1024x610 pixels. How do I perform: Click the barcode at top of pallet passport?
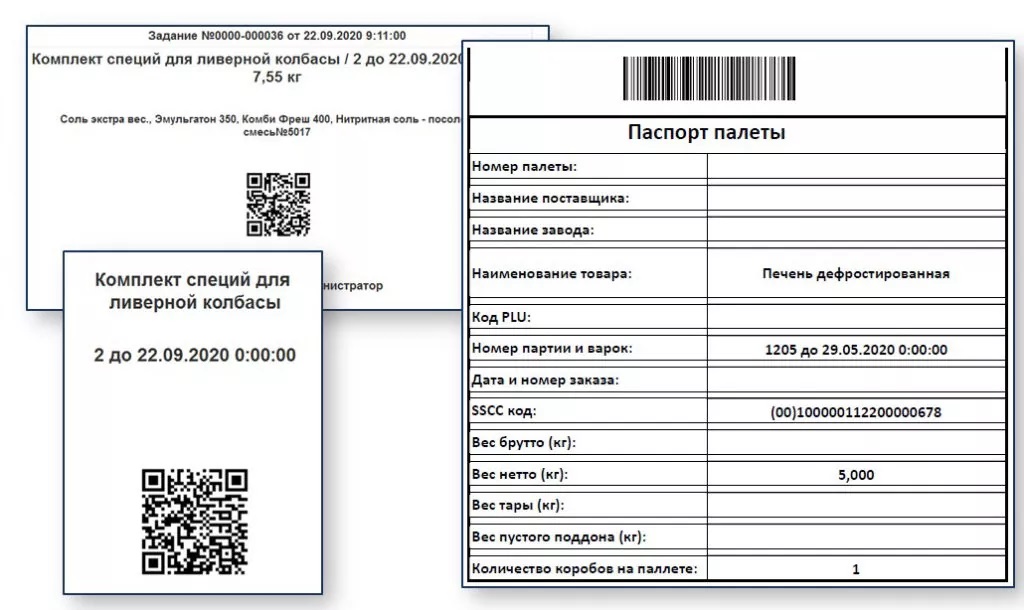(x=709, y=79)
